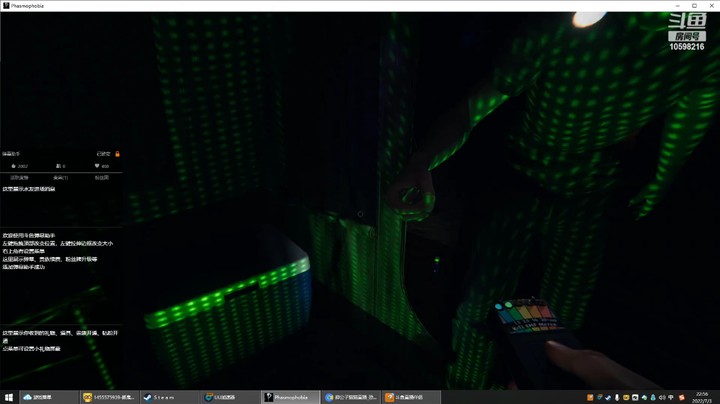Maximize the Phasmophobia window
The image size is (720, 404).
point(694,6)
